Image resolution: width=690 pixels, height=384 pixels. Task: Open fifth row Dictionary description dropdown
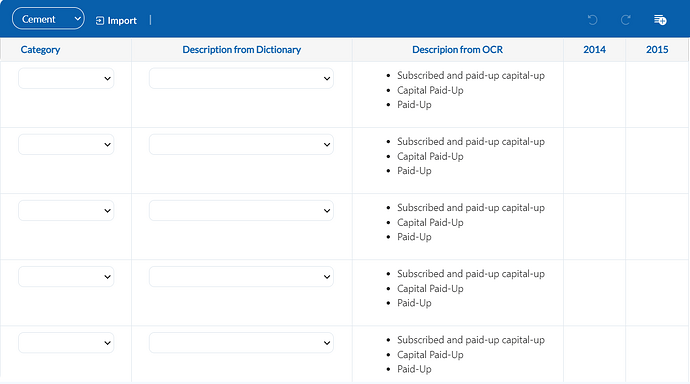point(241,342)
